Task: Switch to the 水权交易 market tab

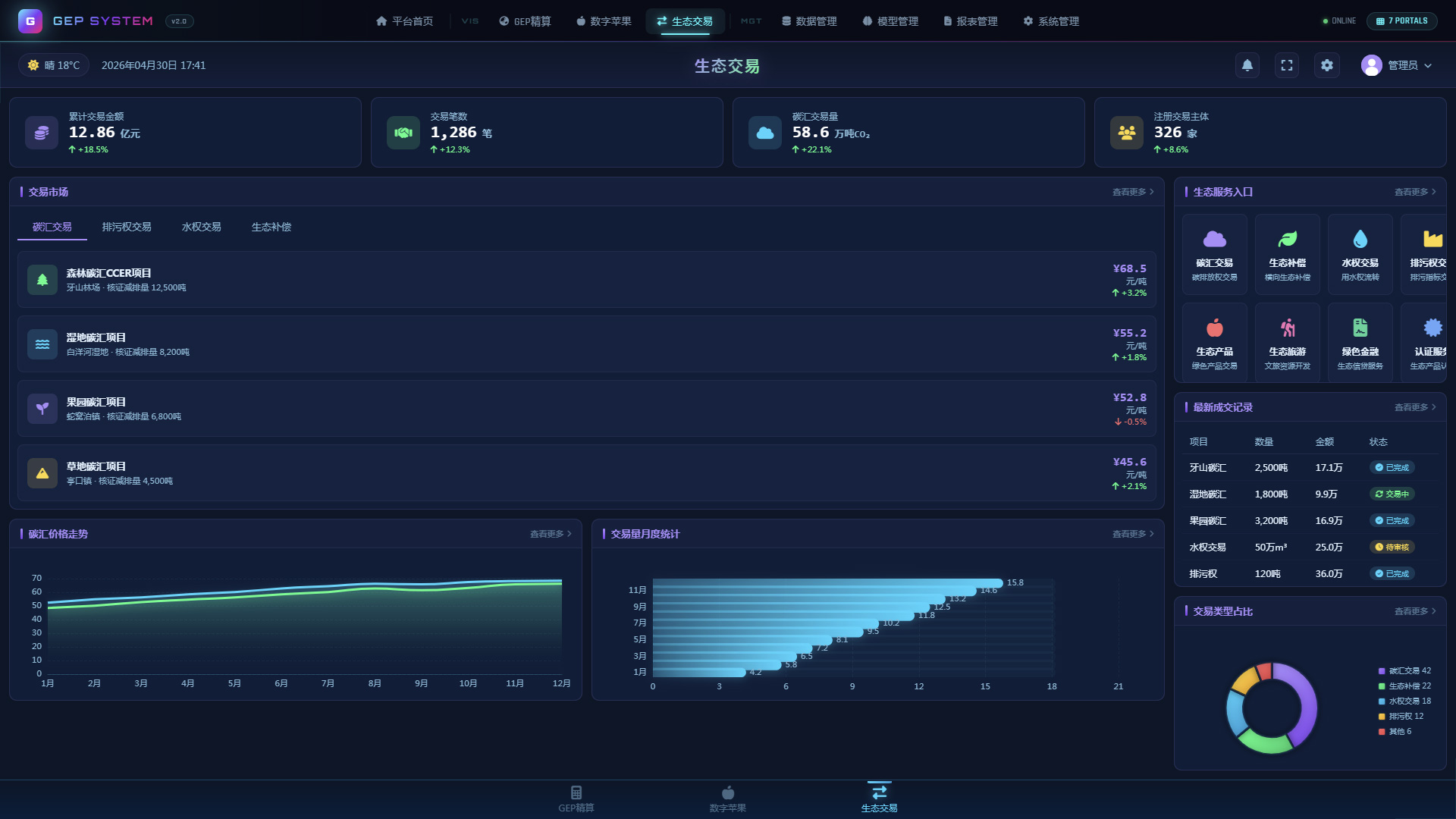Action: [201, 227]
